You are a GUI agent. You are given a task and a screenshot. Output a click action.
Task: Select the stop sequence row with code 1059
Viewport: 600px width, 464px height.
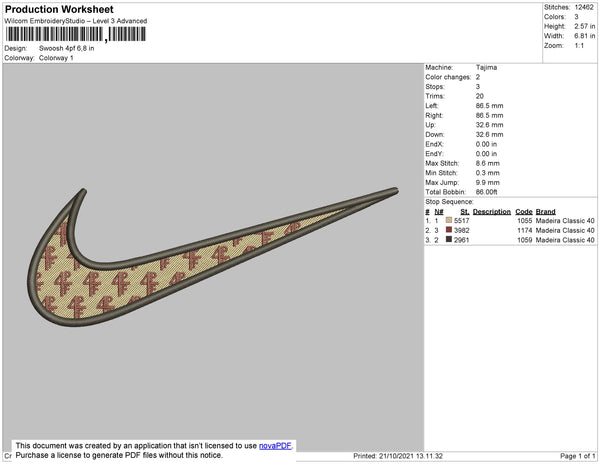[x=510, y=240]
